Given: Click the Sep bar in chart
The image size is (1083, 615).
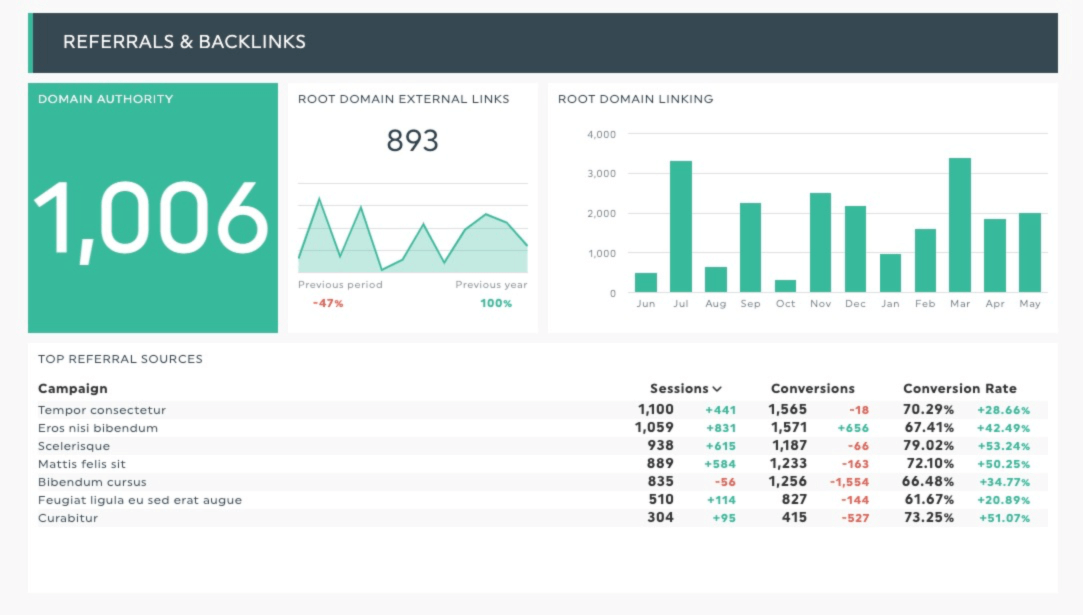Looking at the screenshot, I should click(750, 247).
